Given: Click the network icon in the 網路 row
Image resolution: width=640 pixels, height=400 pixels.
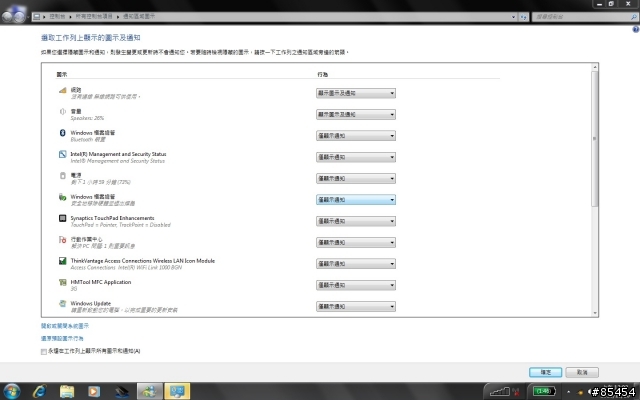Looking at the screenshot, I should click(62, 90).
